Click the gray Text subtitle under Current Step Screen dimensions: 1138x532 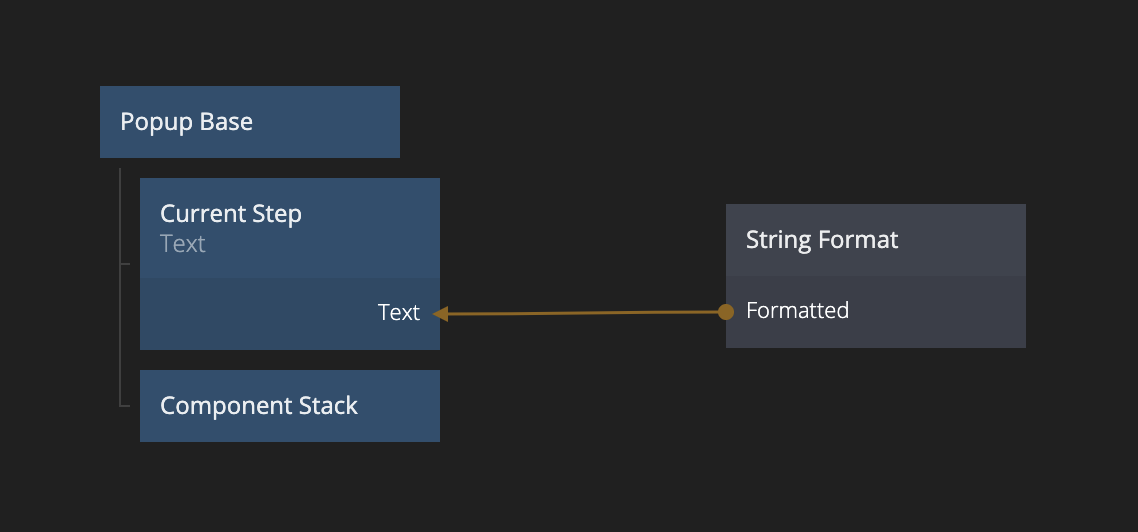pos(183,244)
